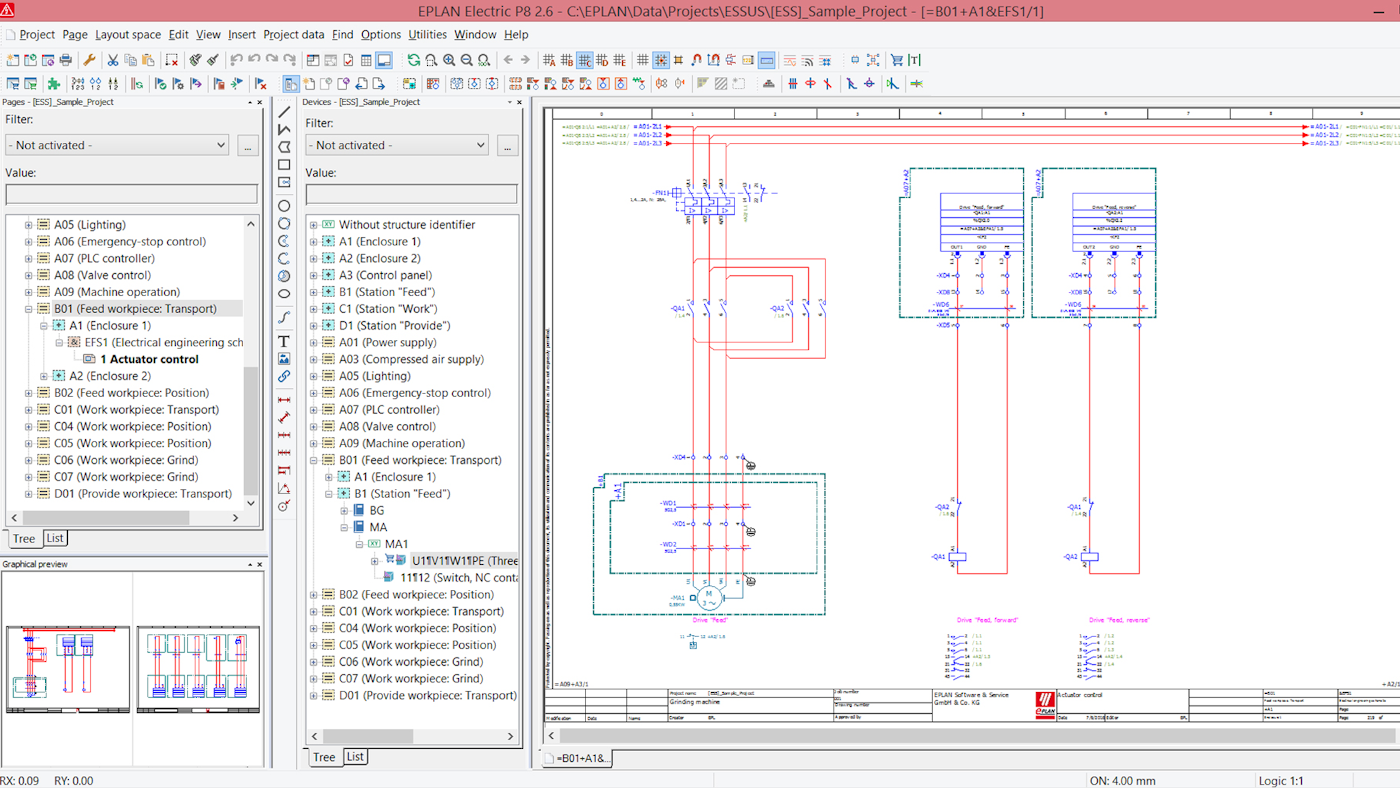Activate grid size D
Viewport: 1400px width, 788px height.
tap(601, 59)
